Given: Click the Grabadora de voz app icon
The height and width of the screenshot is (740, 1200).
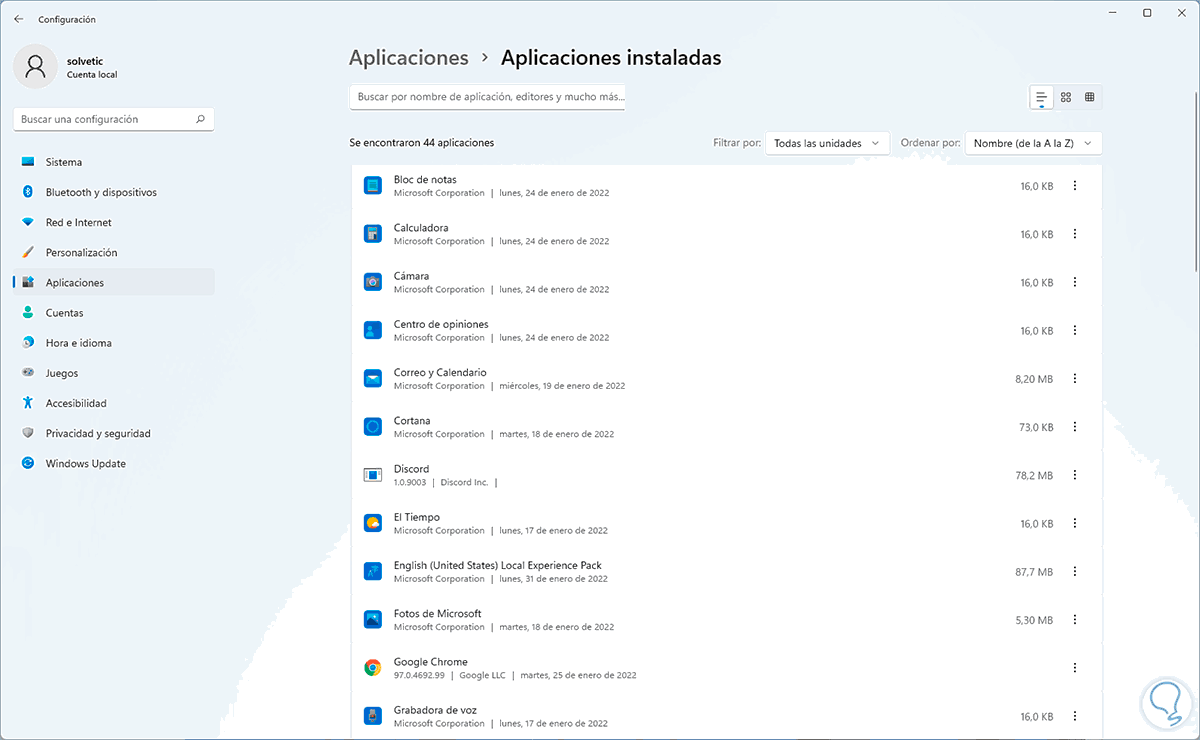Looking at the screenshot, I should point(373,716).
